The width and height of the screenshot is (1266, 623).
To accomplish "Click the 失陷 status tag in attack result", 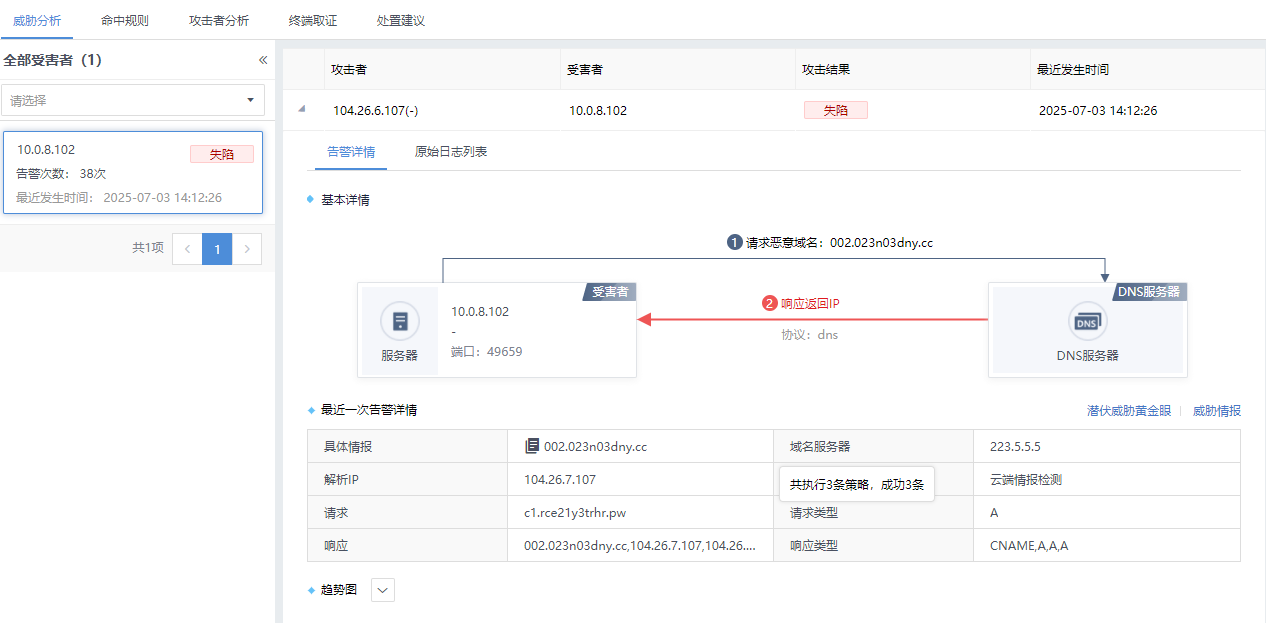I will pos(835,110).
